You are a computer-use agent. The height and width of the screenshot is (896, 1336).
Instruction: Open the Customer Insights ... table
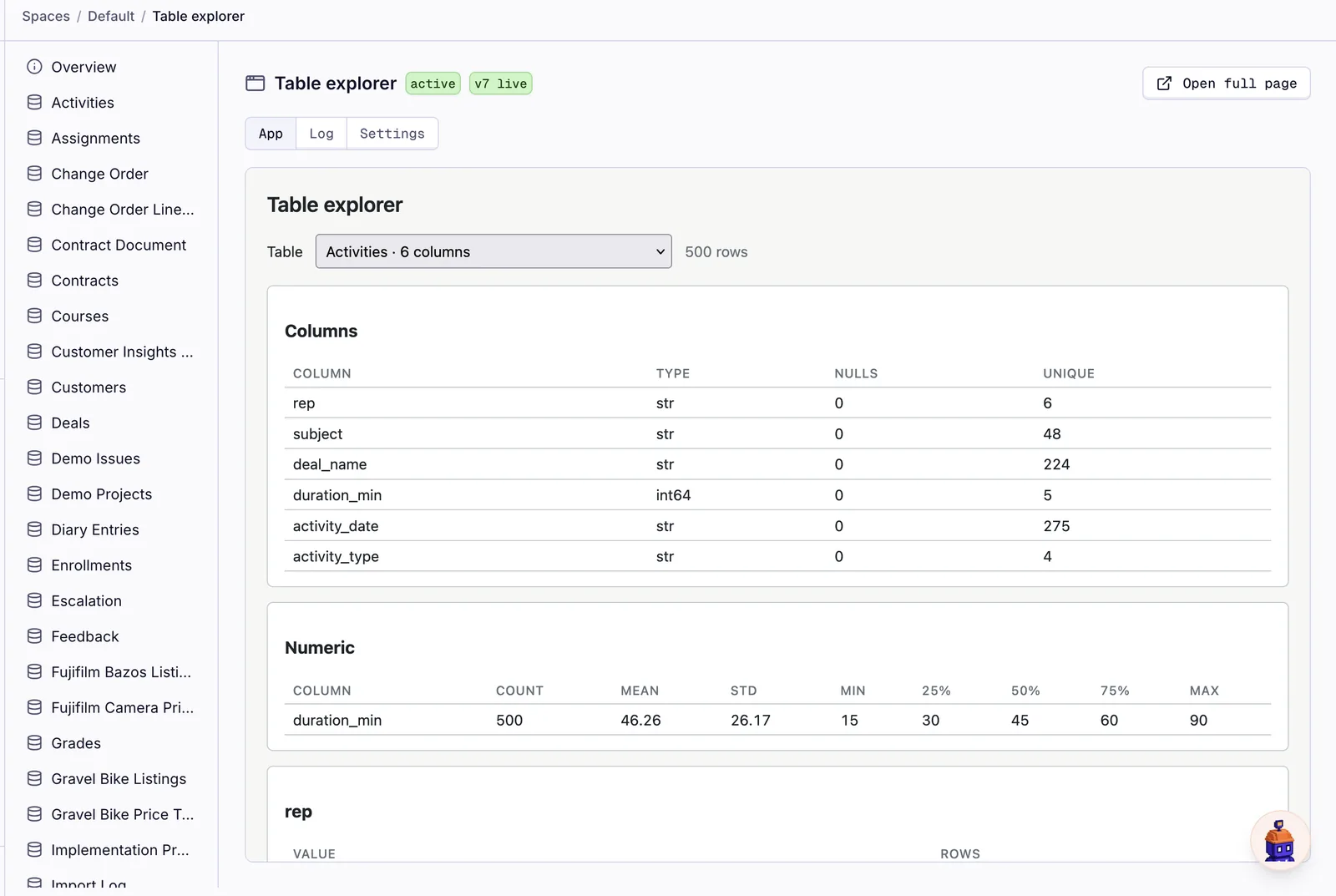[x=122, y=352]
